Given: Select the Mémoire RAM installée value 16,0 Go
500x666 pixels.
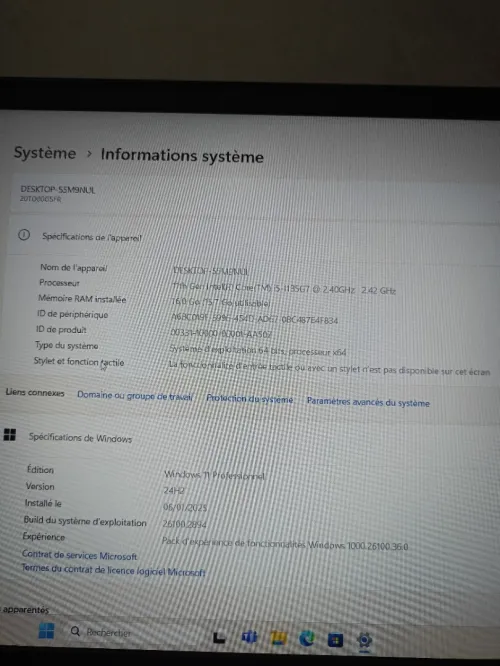Looking at the screenshot, I should point(221,302).
